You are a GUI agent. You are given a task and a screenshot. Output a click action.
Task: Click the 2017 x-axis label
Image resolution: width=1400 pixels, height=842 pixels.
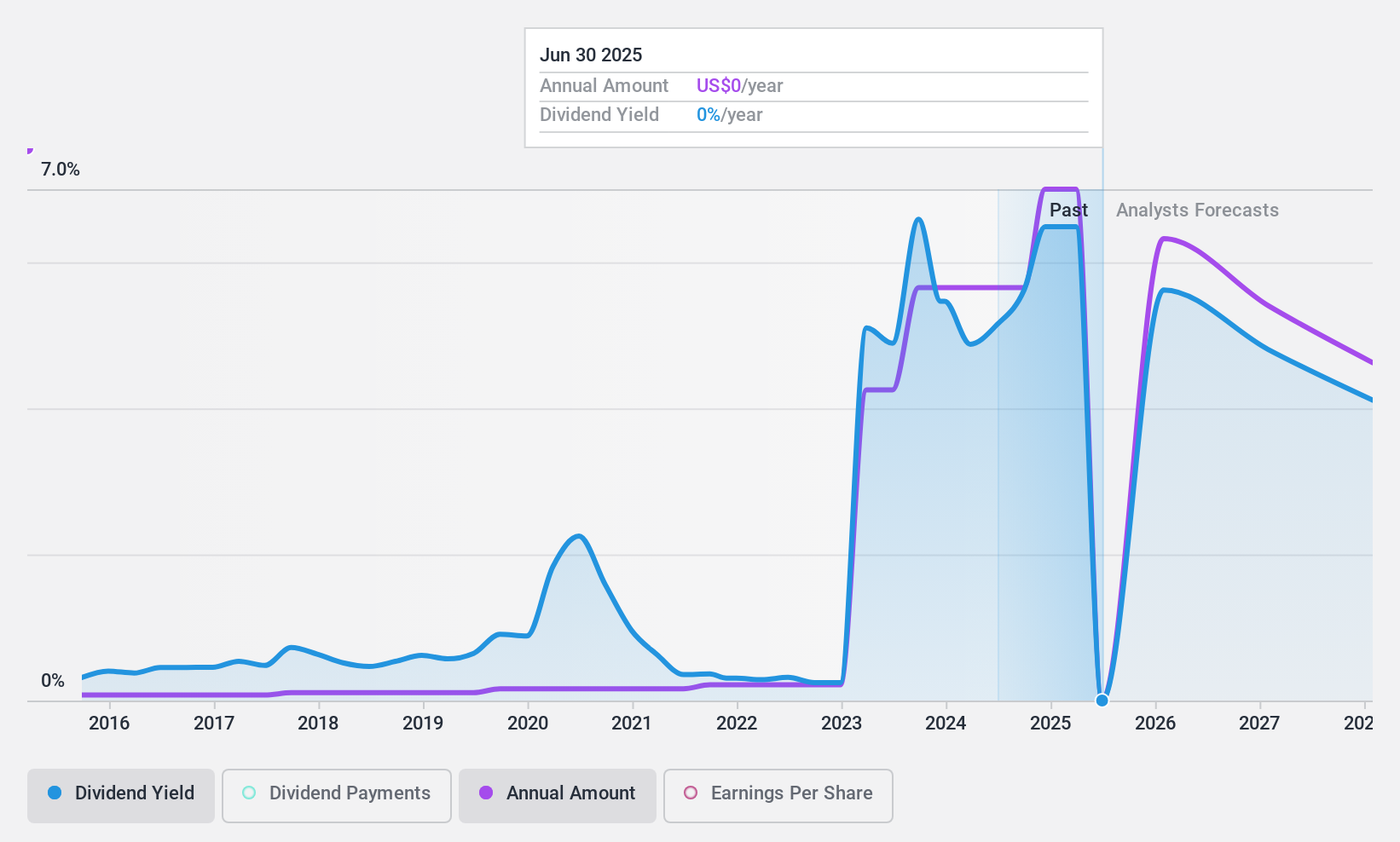click(214, 724)
